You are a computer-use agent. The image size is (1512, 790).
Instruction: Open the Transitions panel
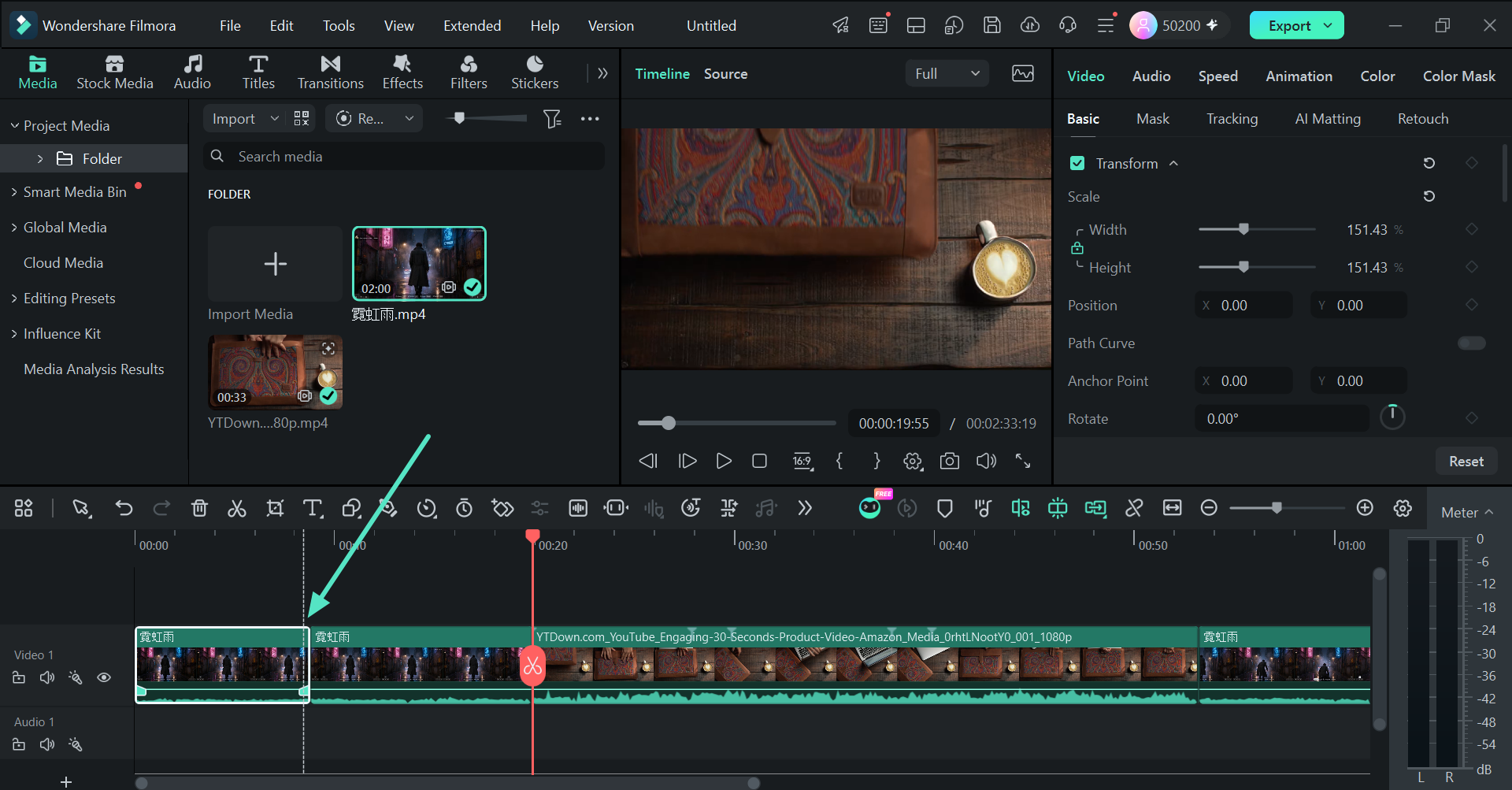330,72
